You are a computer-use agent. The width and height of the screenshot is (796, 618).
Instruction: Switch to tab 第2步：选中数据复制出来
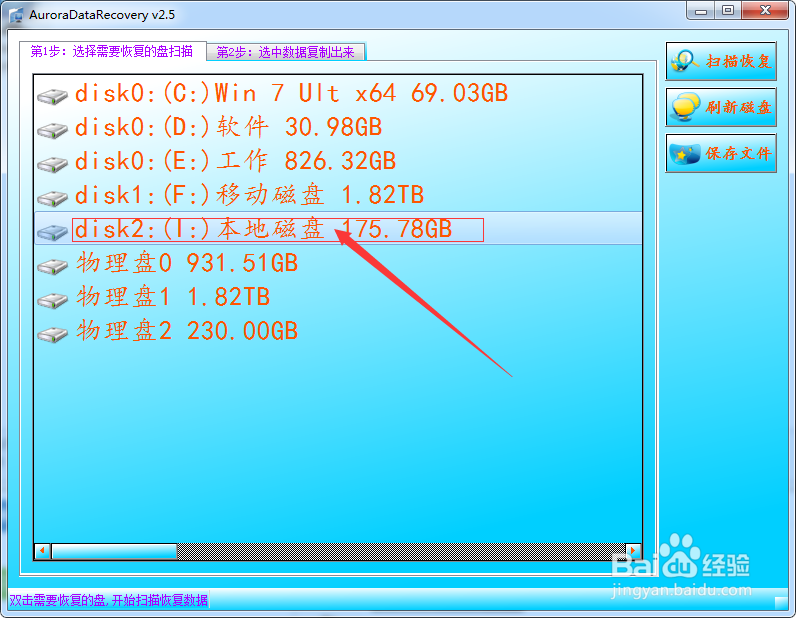point(286,52)
